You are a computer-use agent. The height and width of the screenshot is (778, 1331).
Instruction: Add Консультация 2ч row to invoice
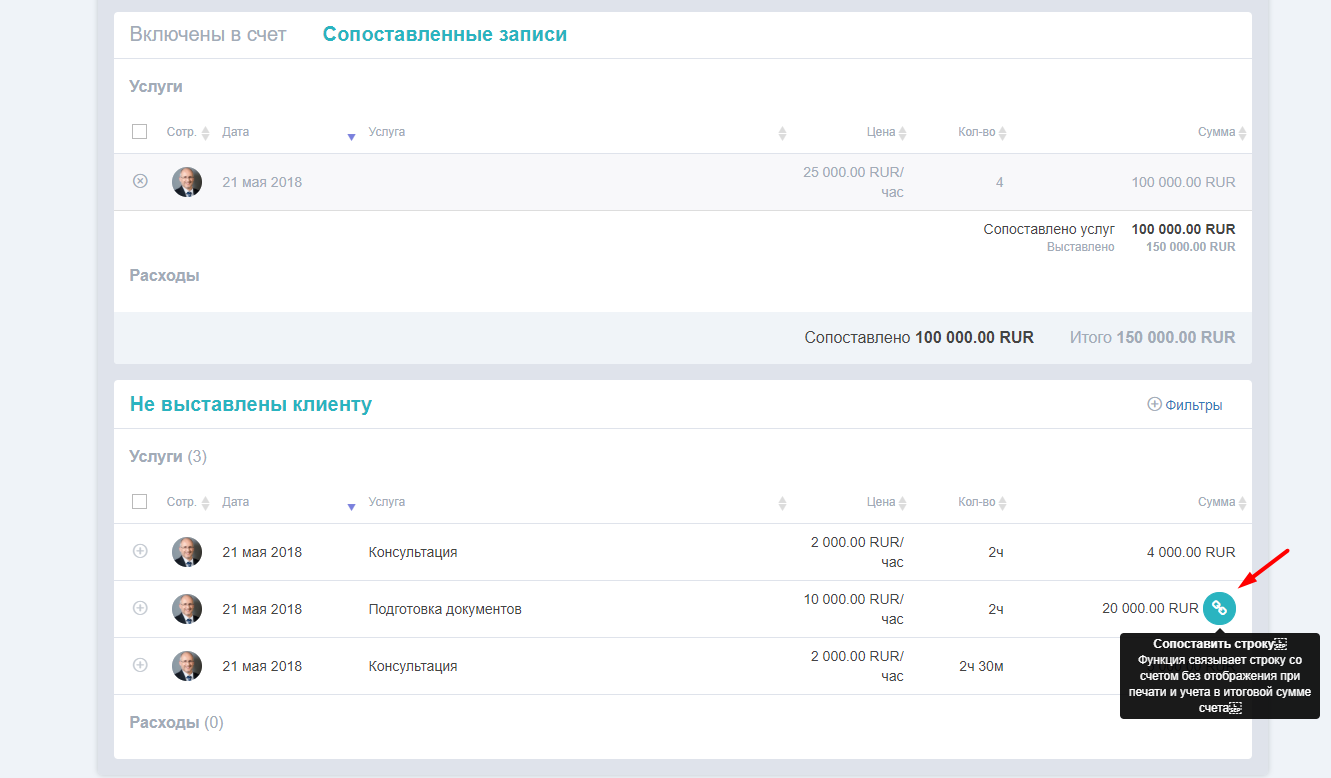point(140,551)
